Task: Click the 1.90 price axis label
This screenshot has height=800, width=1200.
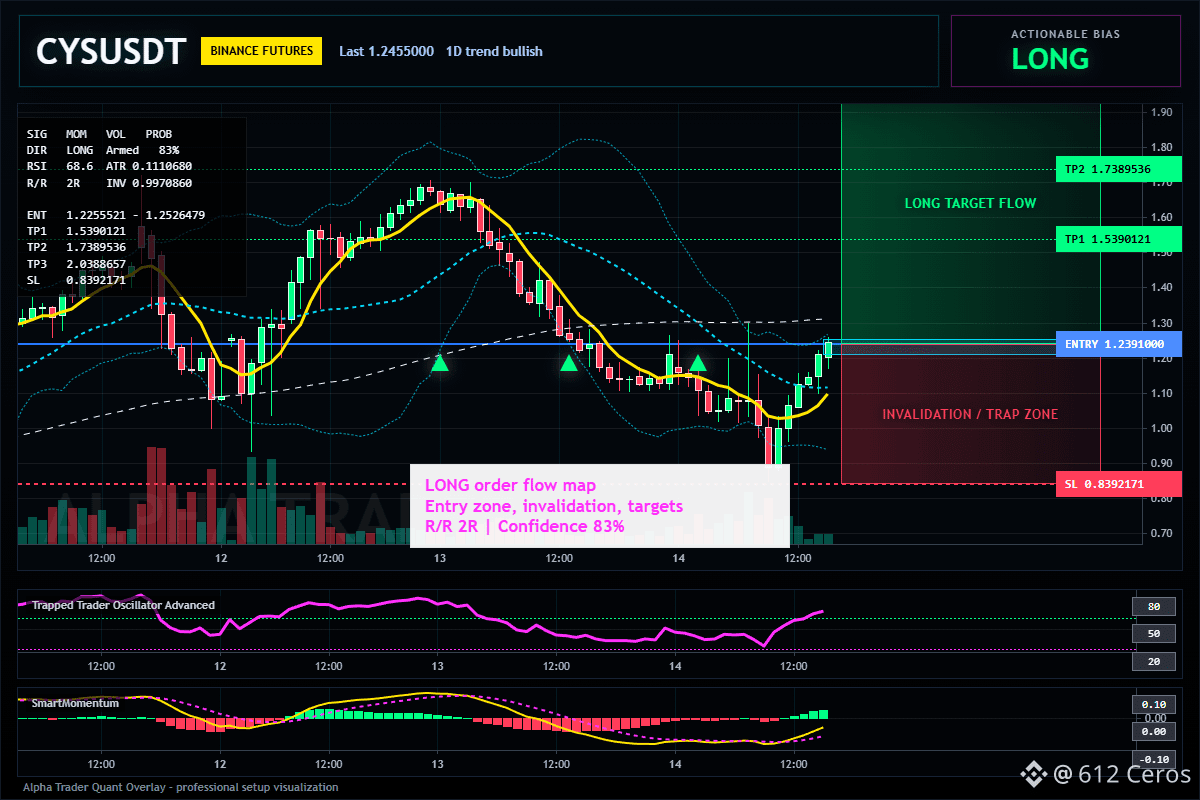Action: pos(1161,113)
